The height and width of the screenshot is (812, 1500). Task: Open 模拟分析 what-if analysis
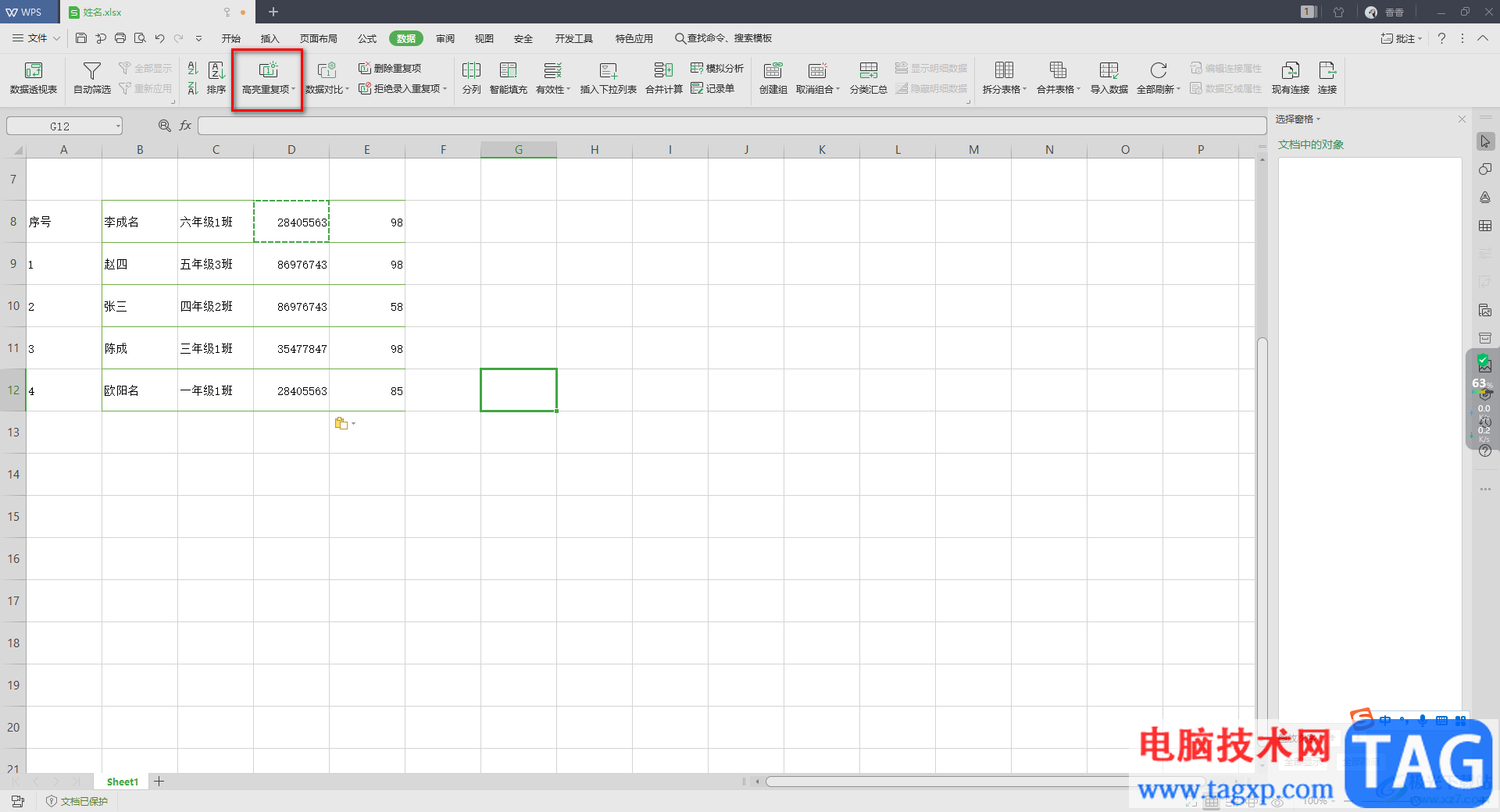tap(717, 69)
